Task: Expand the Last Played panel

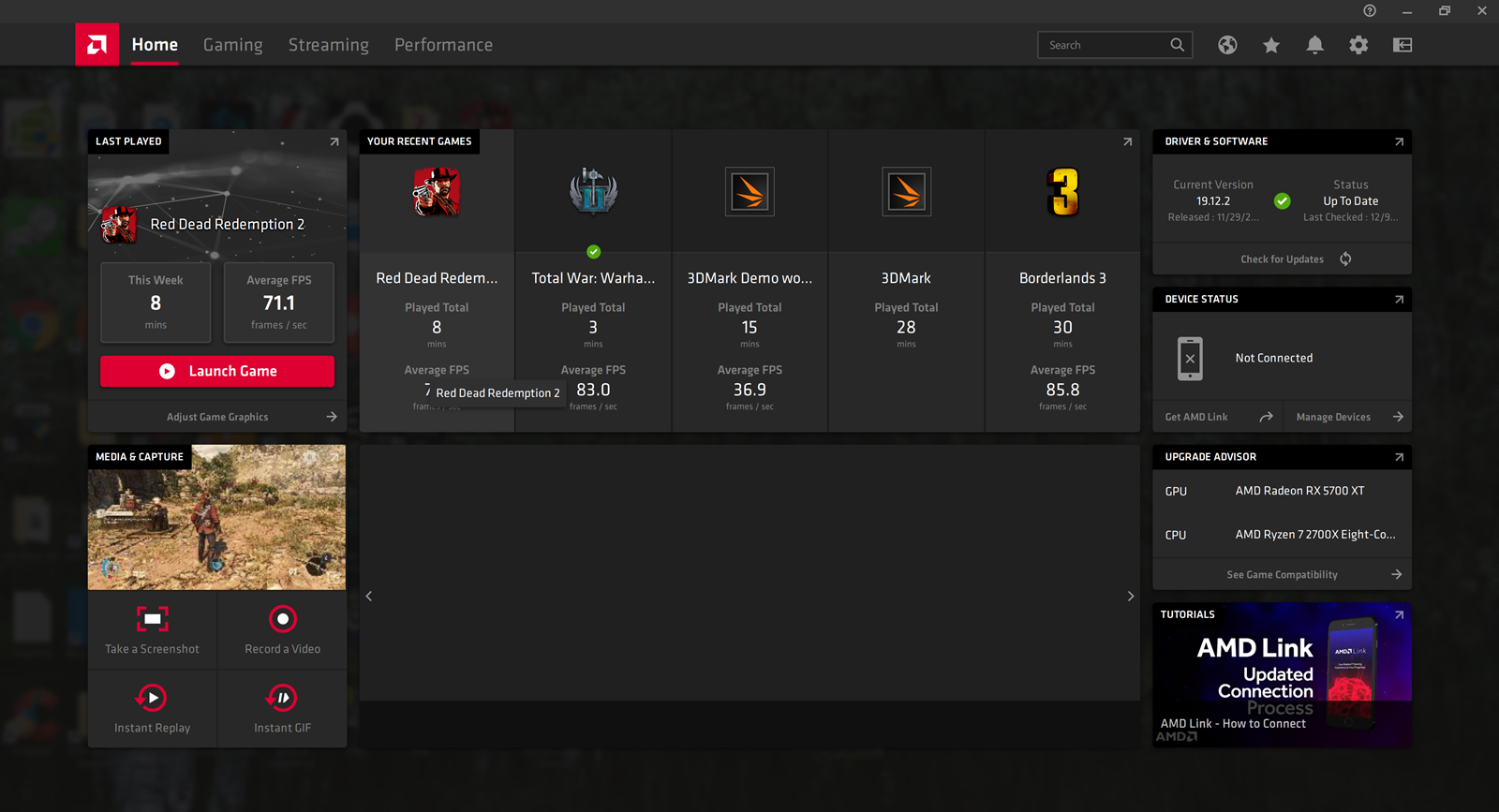Action: coord(334,141)
